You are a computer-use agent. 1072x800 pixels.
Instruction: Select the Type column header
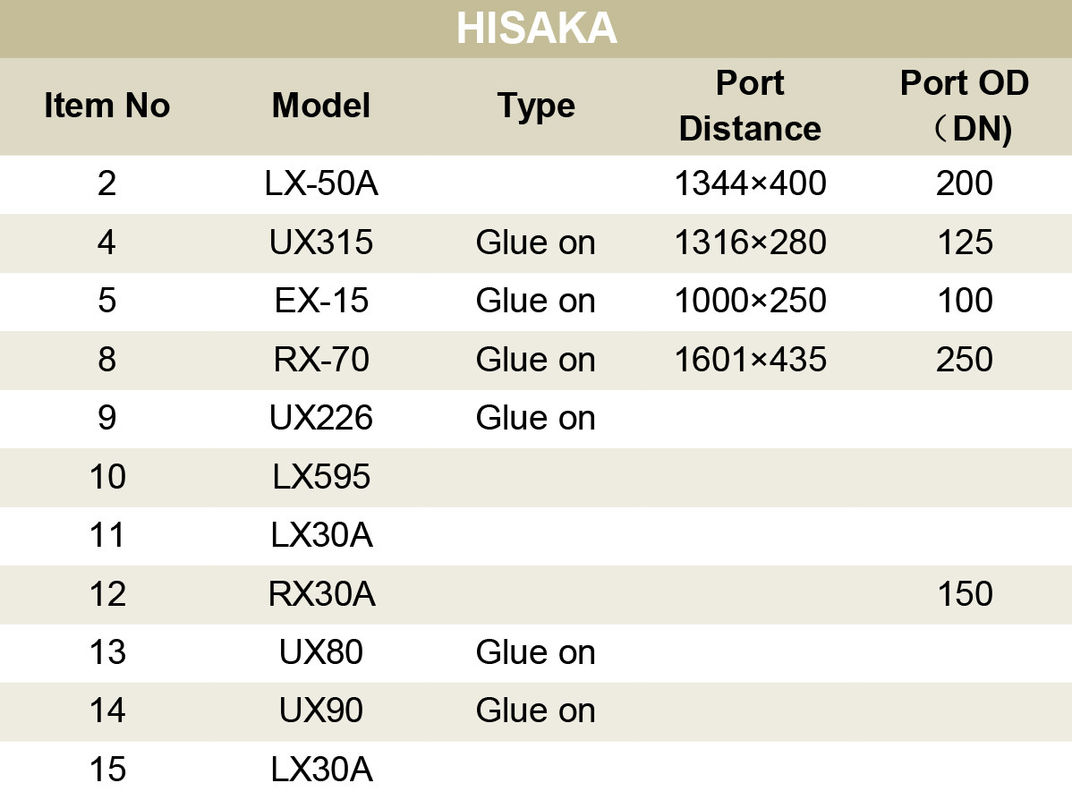pos(536,106)
